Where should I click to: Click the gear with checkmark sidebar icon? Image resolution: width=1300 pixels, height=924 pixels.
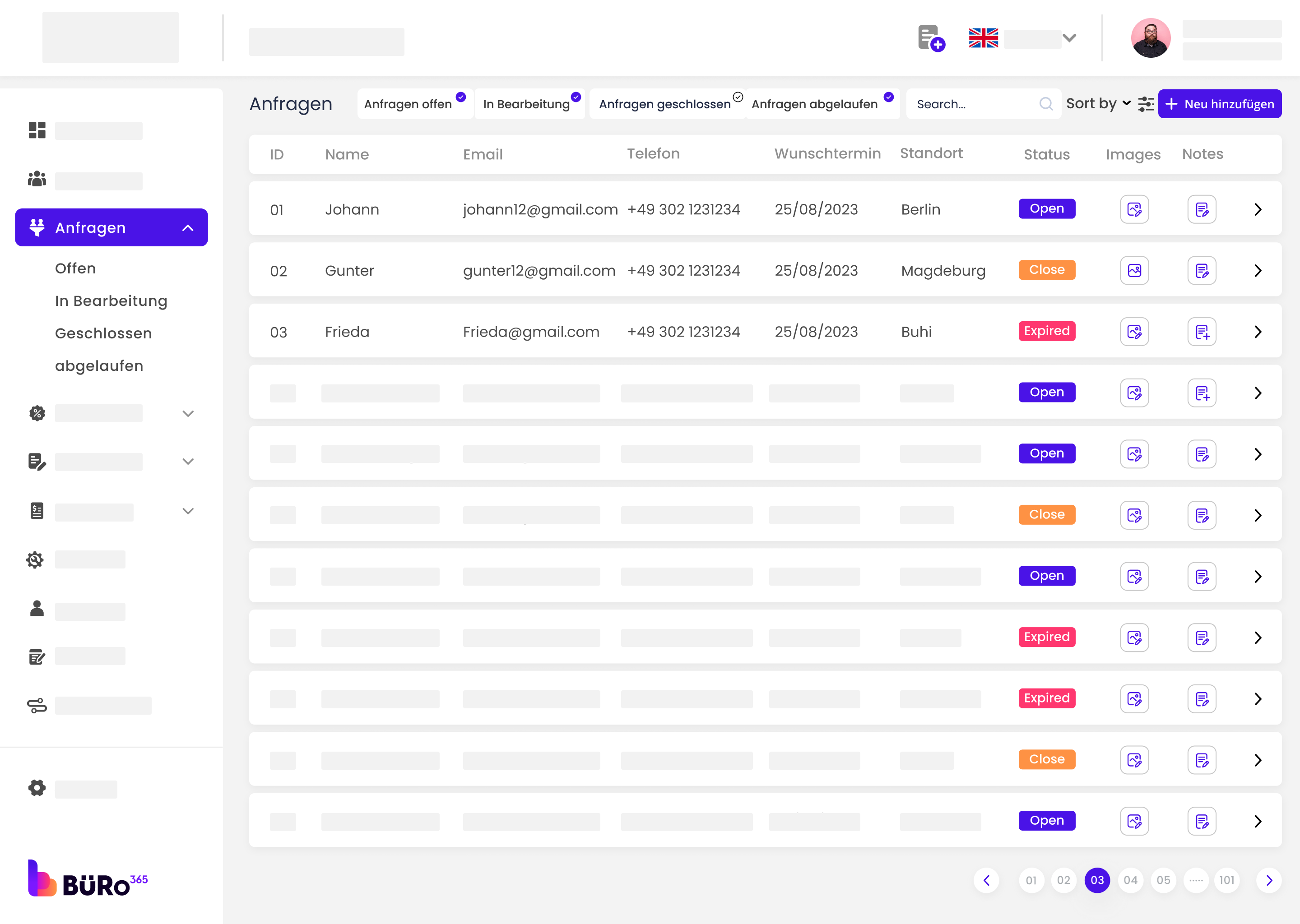tap(35, 560)
